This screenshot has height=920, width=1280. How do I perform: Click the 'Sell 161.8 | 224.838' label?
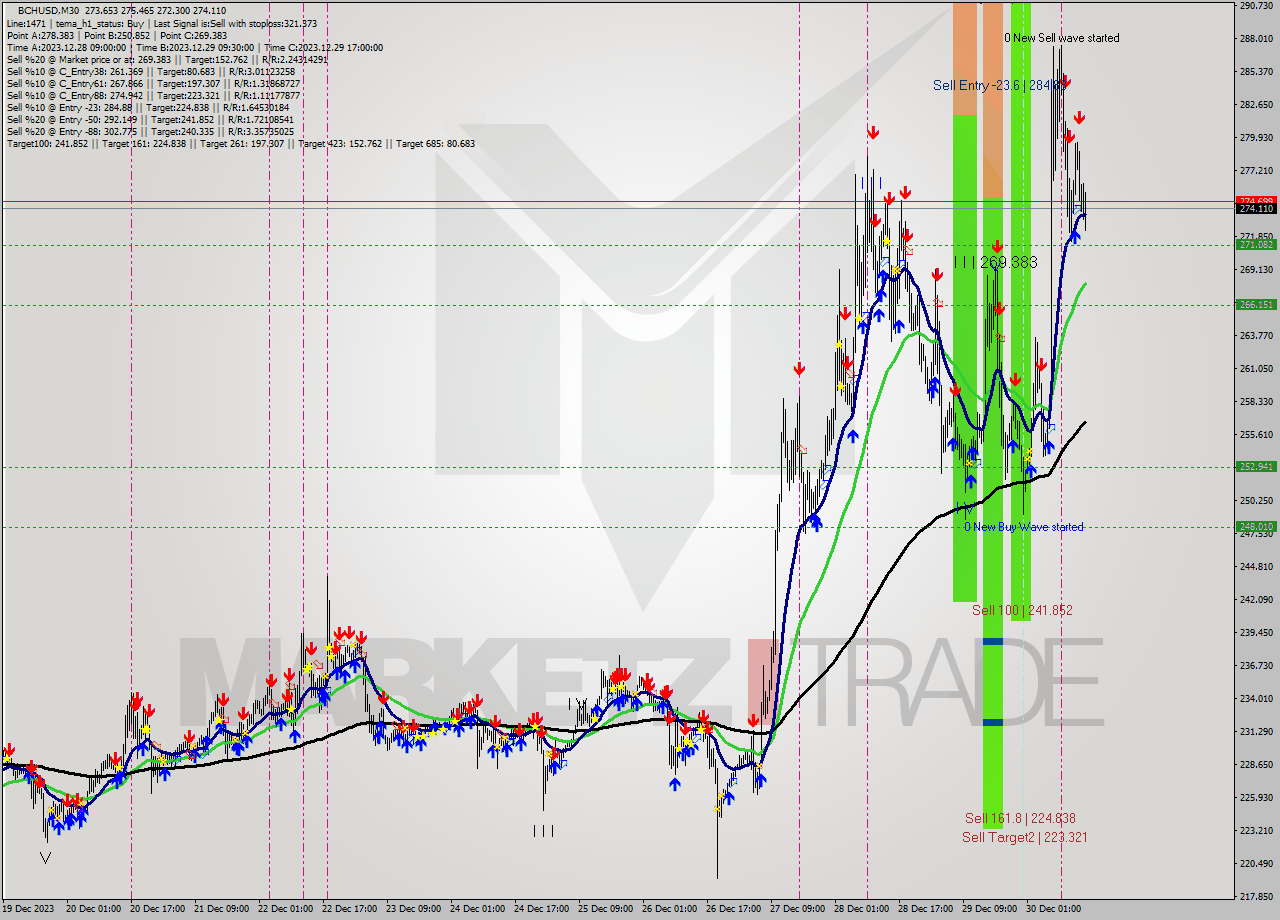[1021, 818]
